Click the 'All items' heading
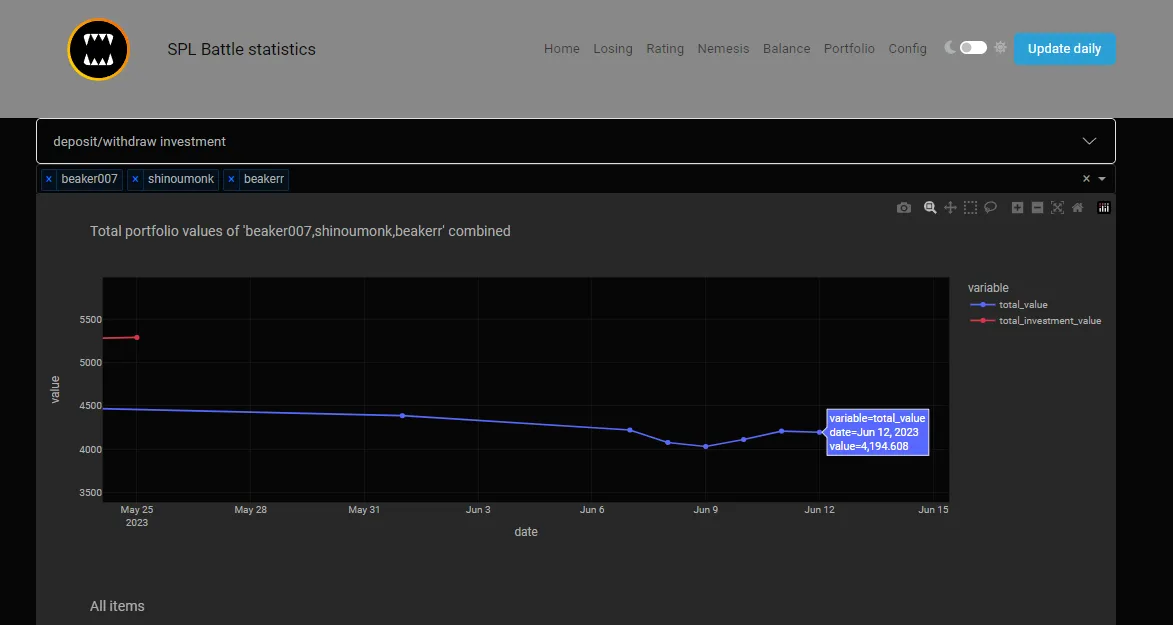1173x625 pixels. coord(117,606)
